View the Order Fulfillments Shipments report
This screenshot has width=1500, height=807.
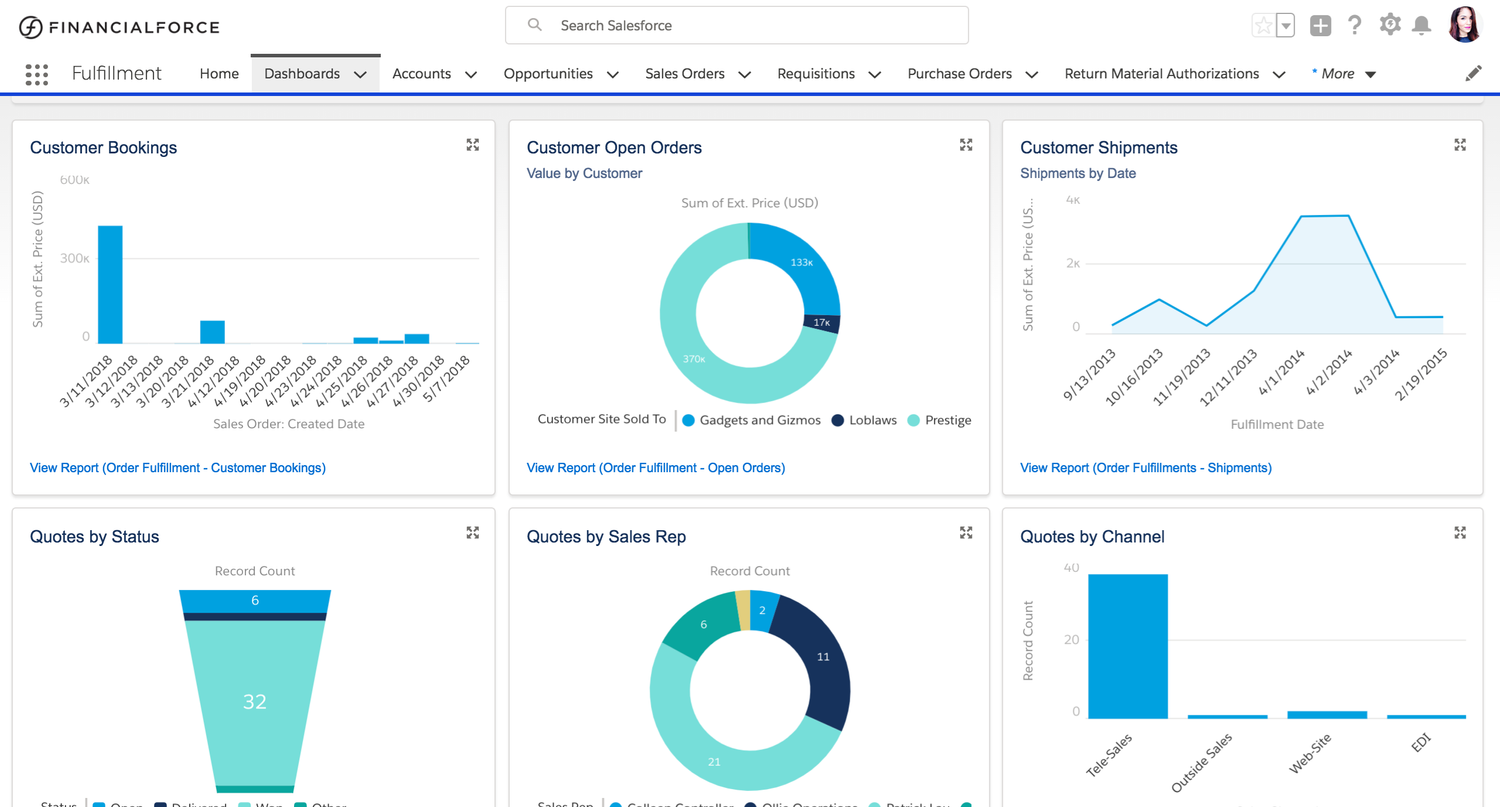[1145, 467]
